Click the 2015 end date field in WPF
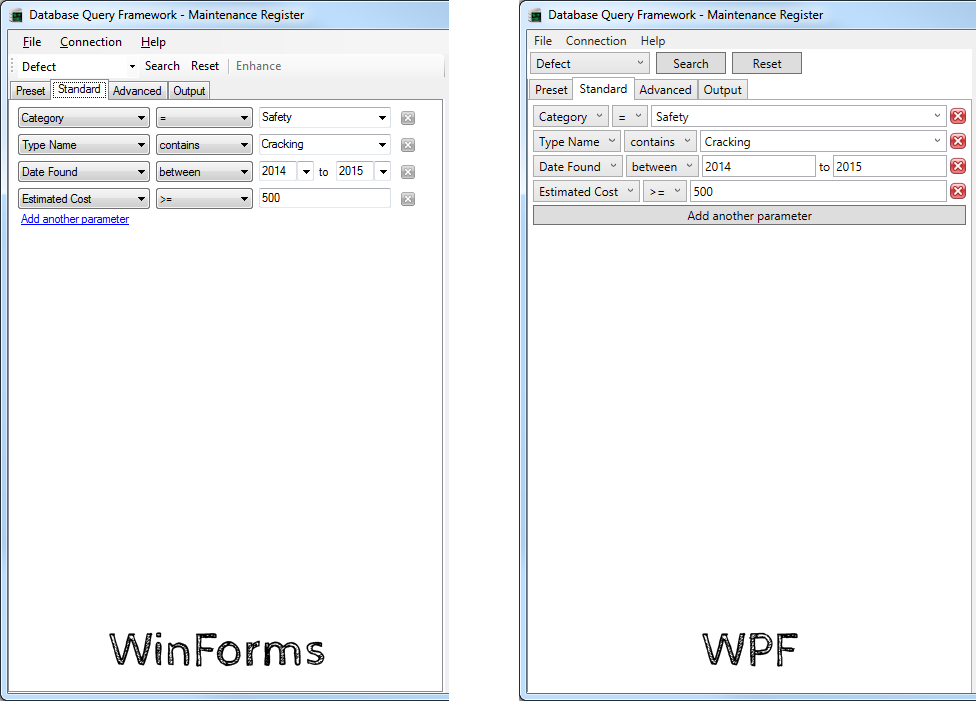 890,166
